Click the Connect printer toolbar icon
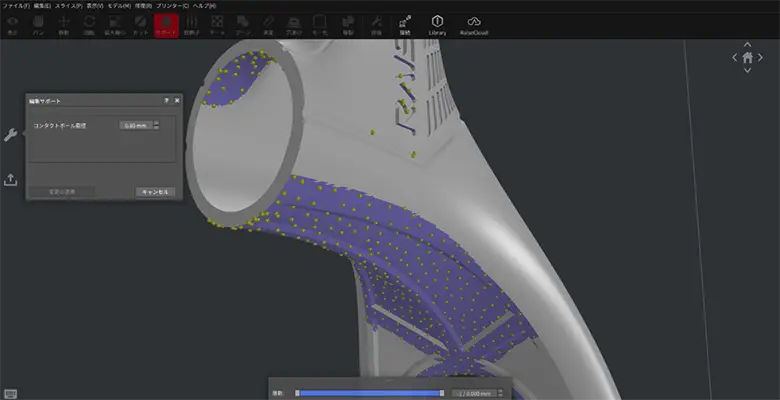Viewport: 780px width, 400px height. tap(403, 23)
